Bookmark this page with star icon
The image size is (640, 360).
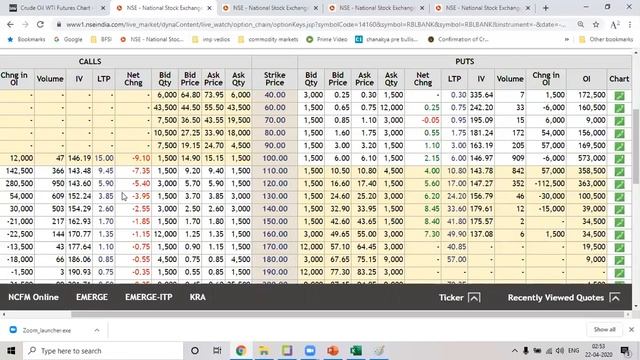point(596,24)
